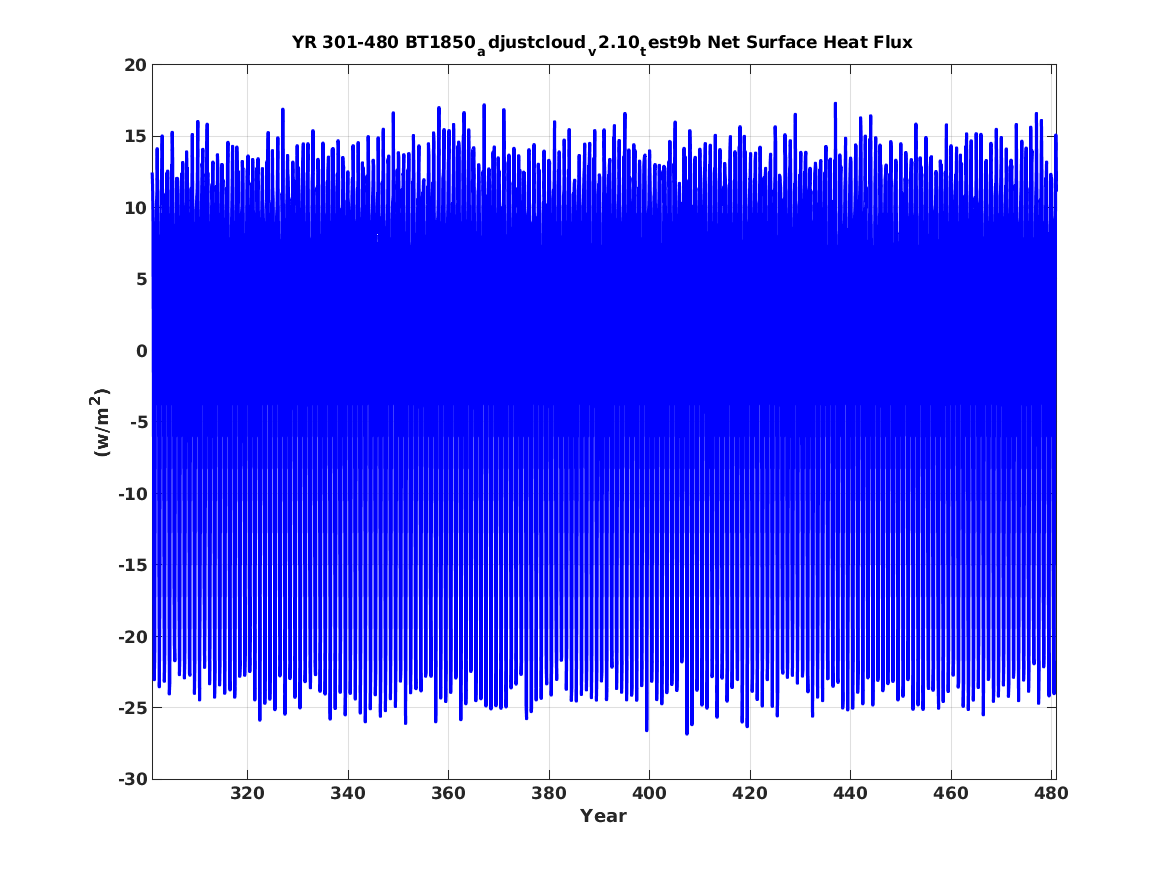Screen dimensions: 1167x875
Task: Click x-axis tick label 400
Action: coord(649,793)
